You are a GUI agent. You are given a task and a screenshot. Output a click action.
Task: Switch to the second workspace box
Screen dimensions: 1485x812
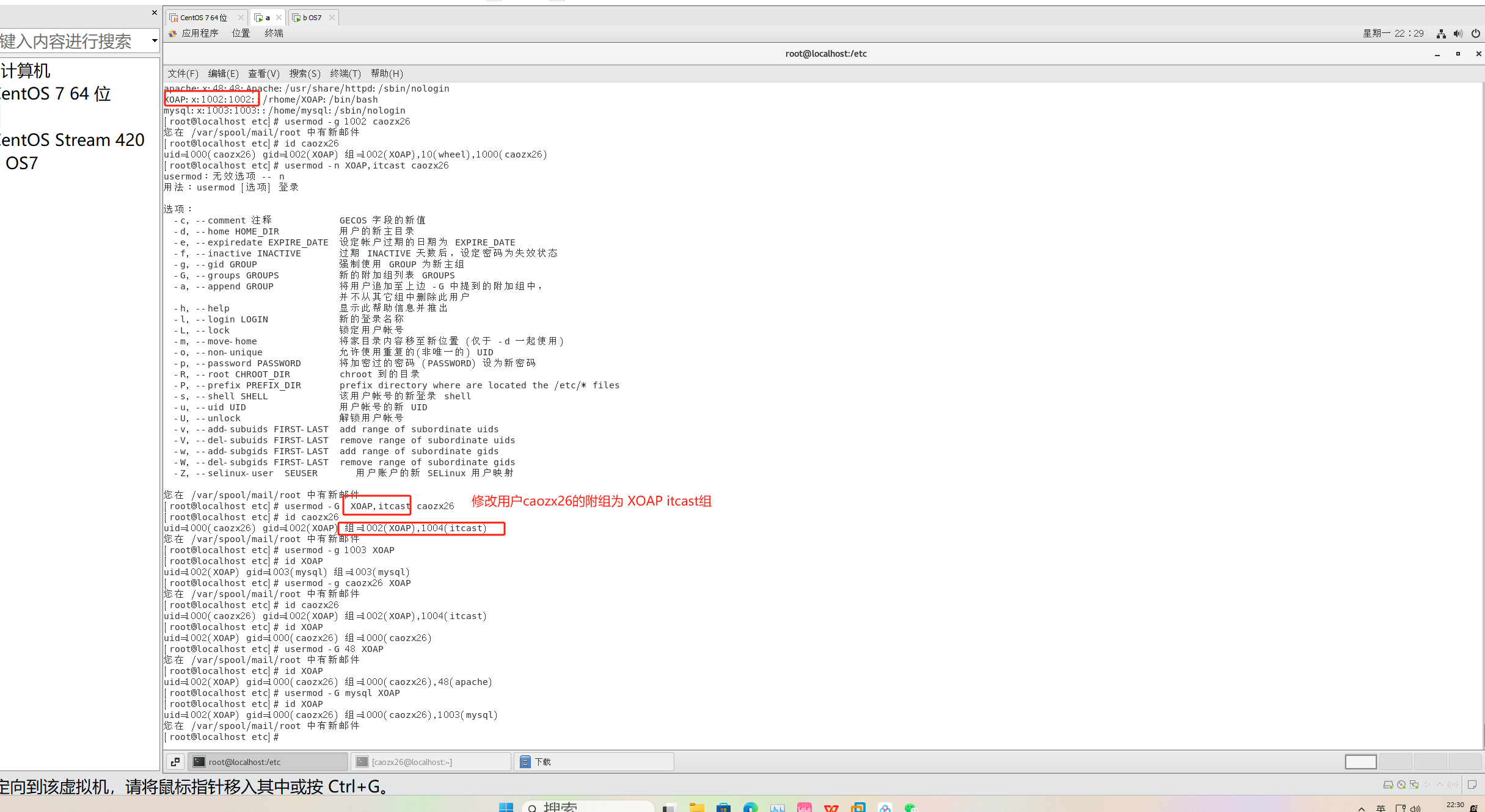tap(1395, 762)
